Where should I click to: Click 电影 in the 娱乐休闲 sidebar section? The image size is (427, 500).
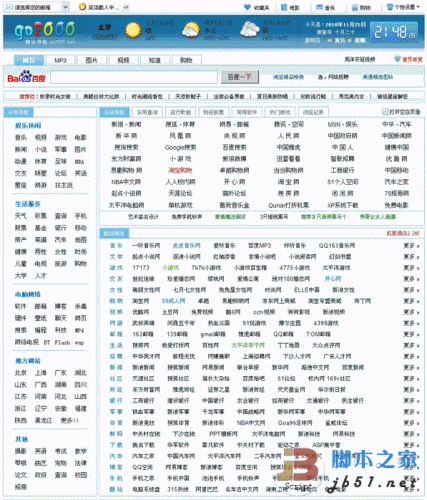tap(81, 137)
